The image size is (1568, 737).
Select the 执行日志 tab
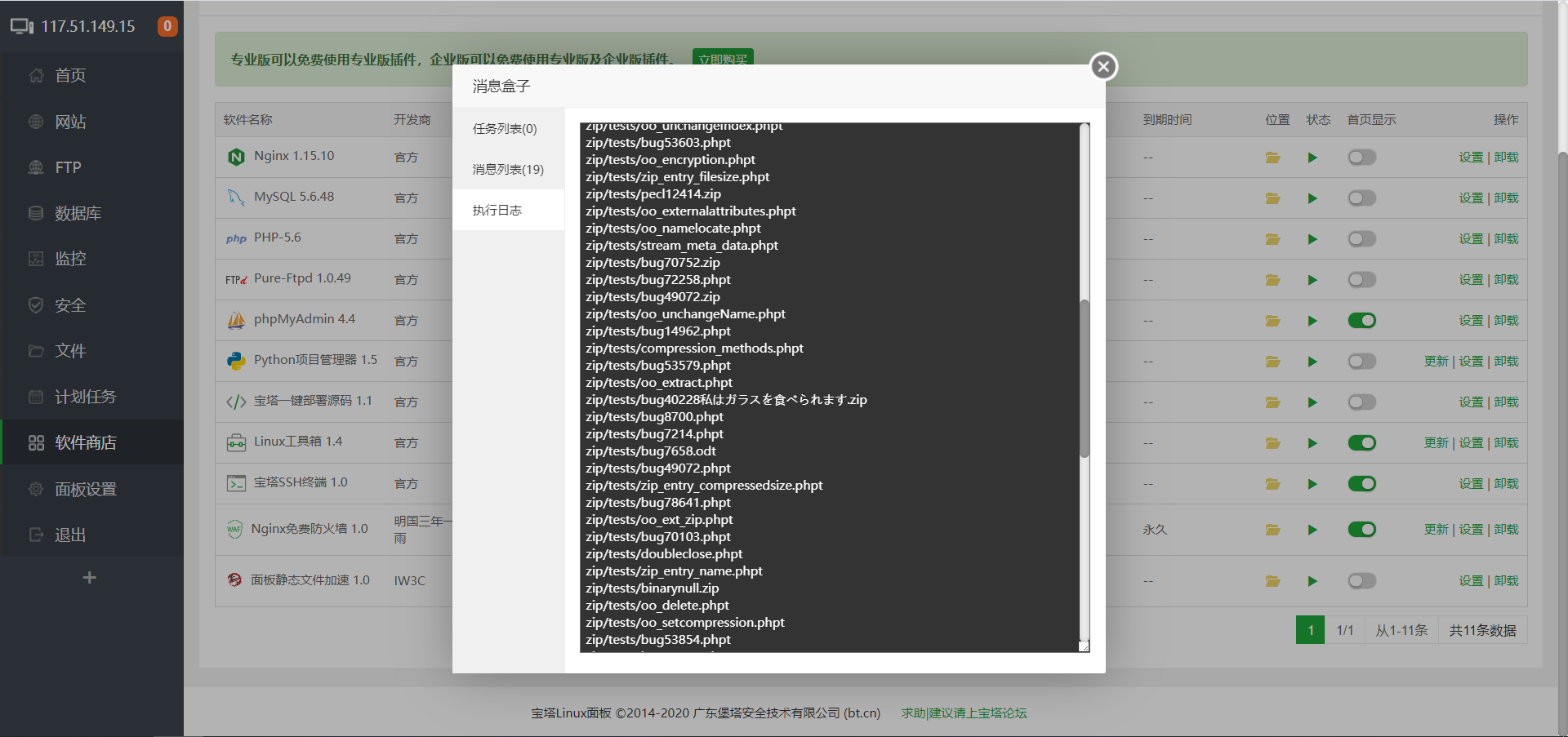coord(508,210)
